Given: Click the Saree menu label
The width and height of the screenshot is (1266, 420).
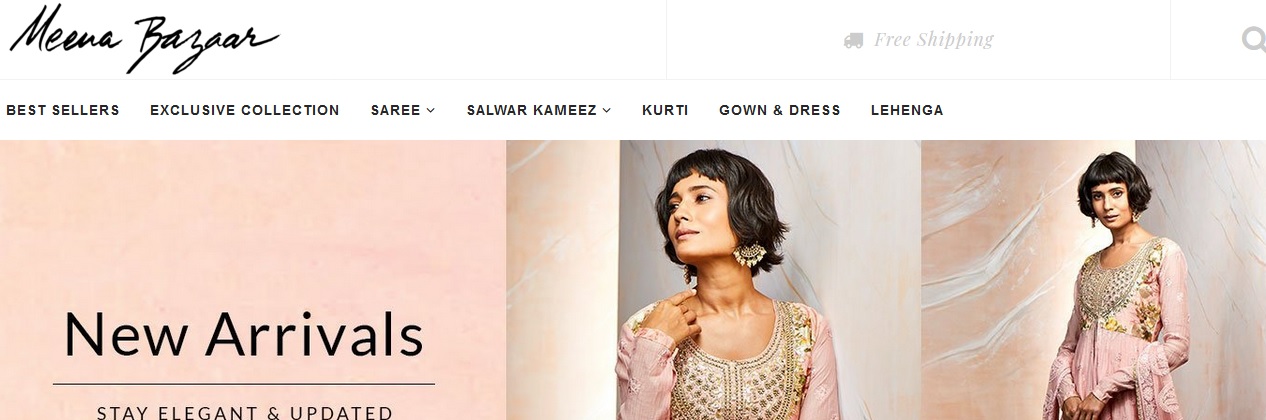Looking at the screenshot, I should coord(396,110).
